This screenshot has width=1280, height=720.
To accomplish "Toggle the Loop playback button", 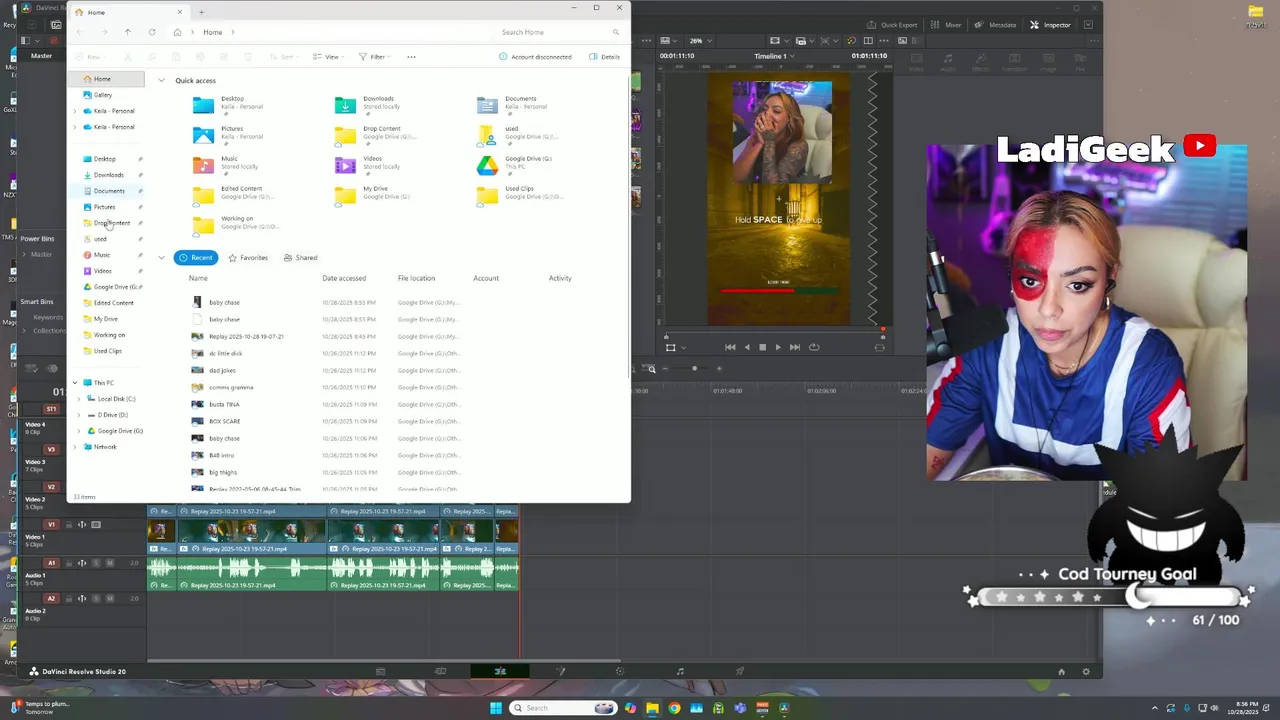I will coord(814,347).
